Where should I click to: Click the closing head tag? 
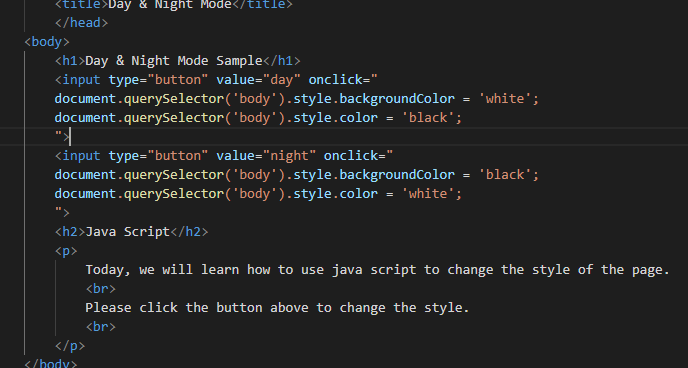coord(81,23)
